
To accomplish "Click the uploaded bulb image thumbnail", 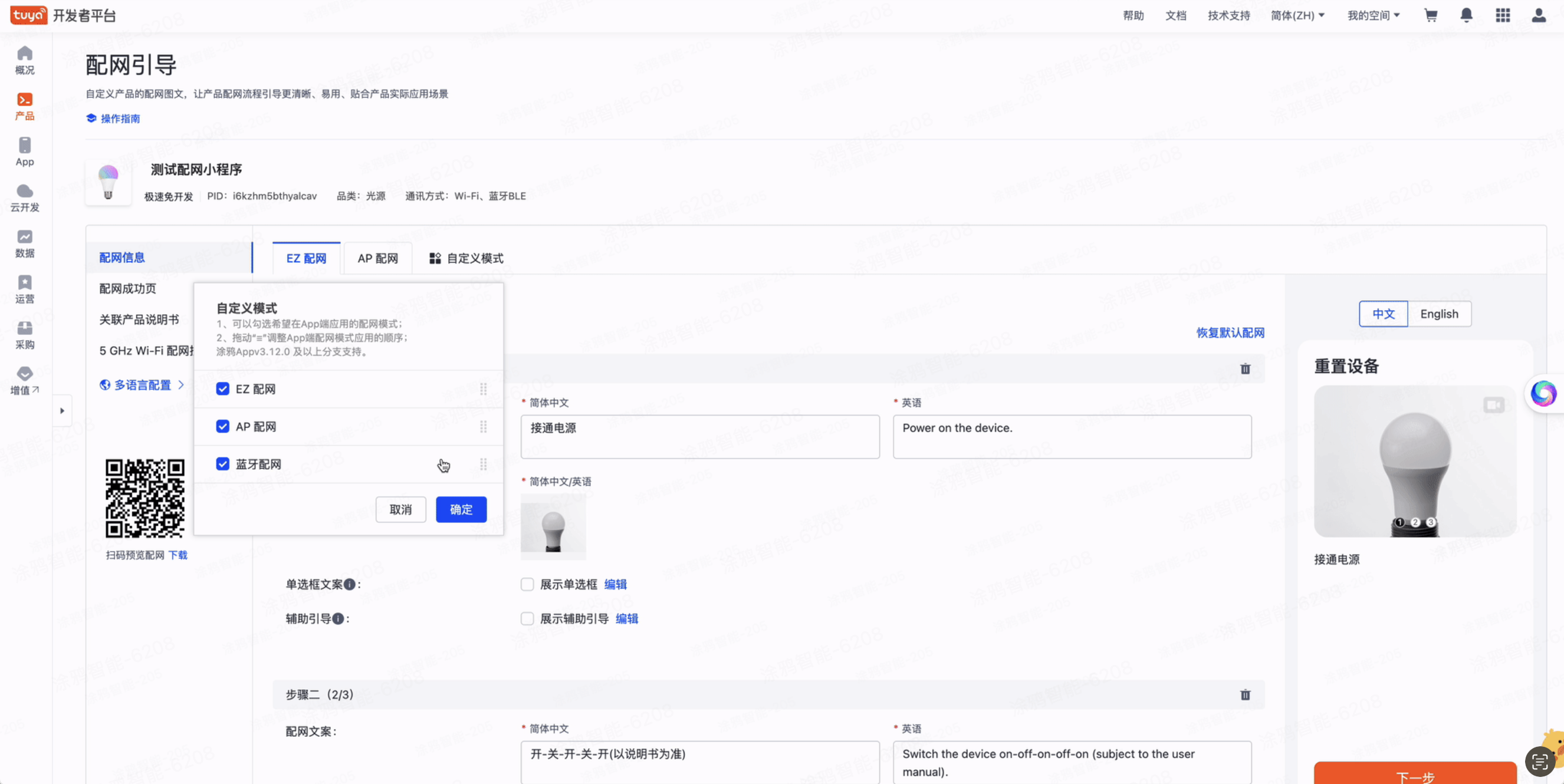I will (x=553, y=527).
